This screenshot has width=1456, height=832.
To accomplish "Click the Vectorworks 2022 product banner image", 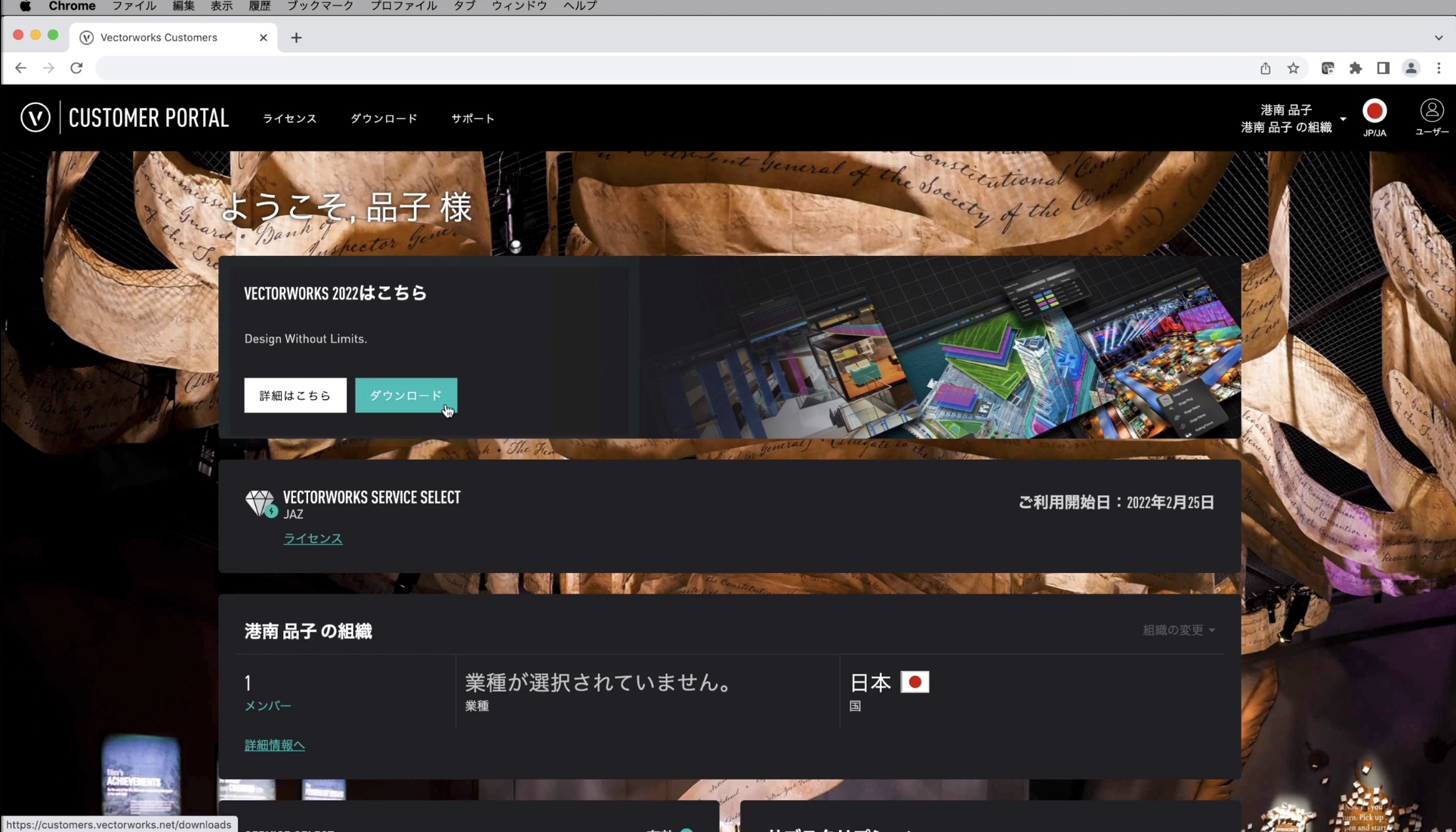I will coord(940,347).
